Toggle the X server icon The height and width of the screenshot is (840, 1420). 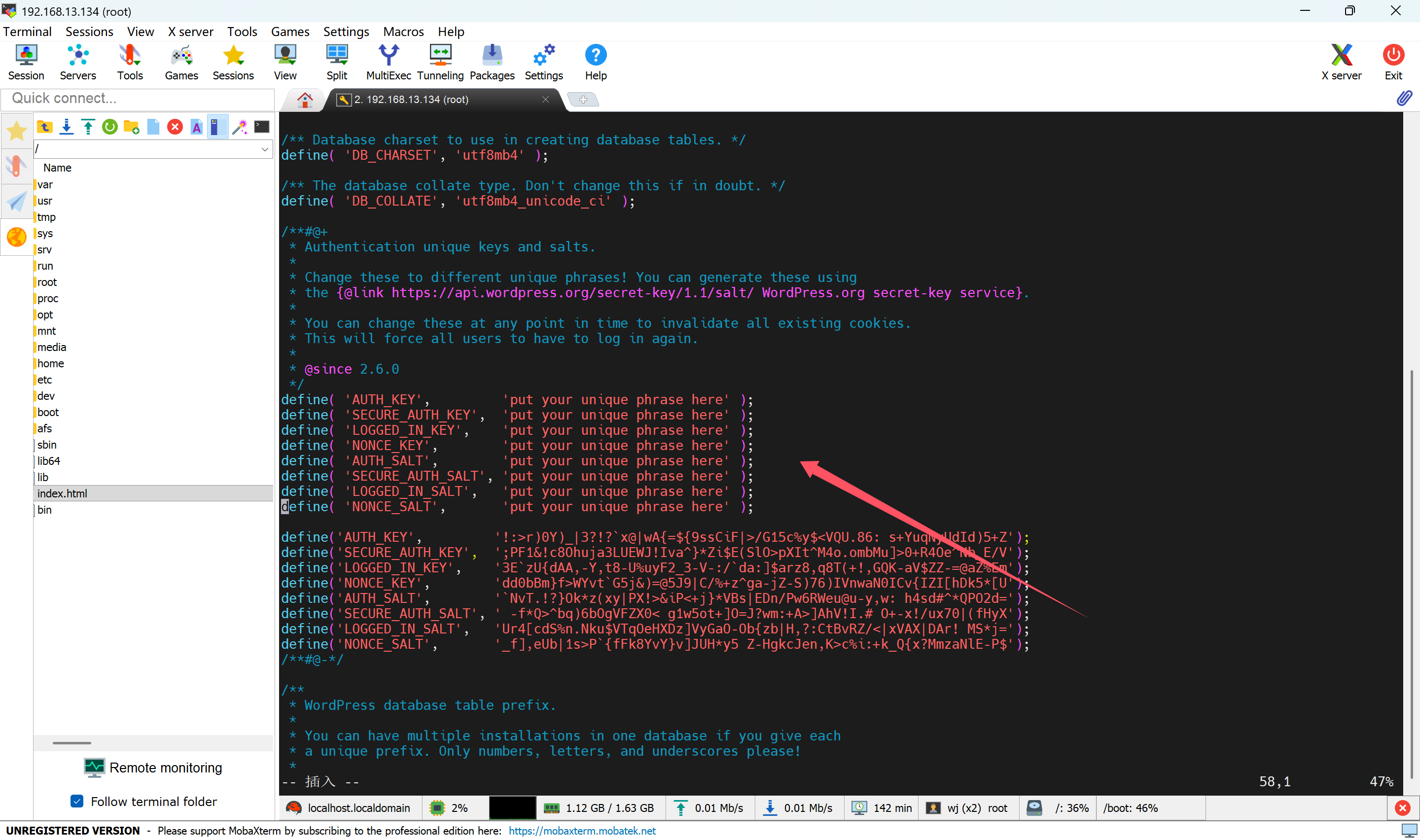click(1341, 62)
